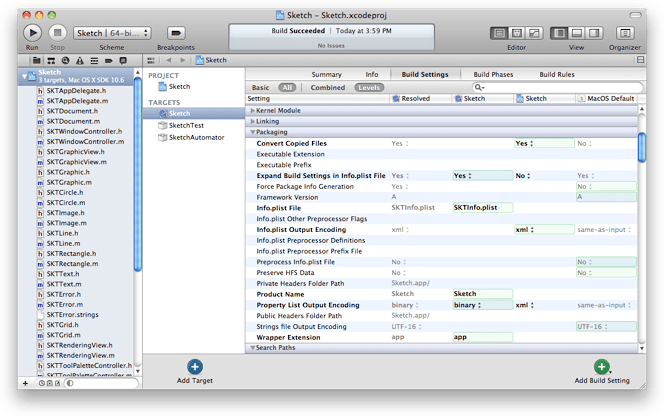664x416 pixels.
Task: Switch to the Build Phases tab
Action: click(x=493, y=75)
